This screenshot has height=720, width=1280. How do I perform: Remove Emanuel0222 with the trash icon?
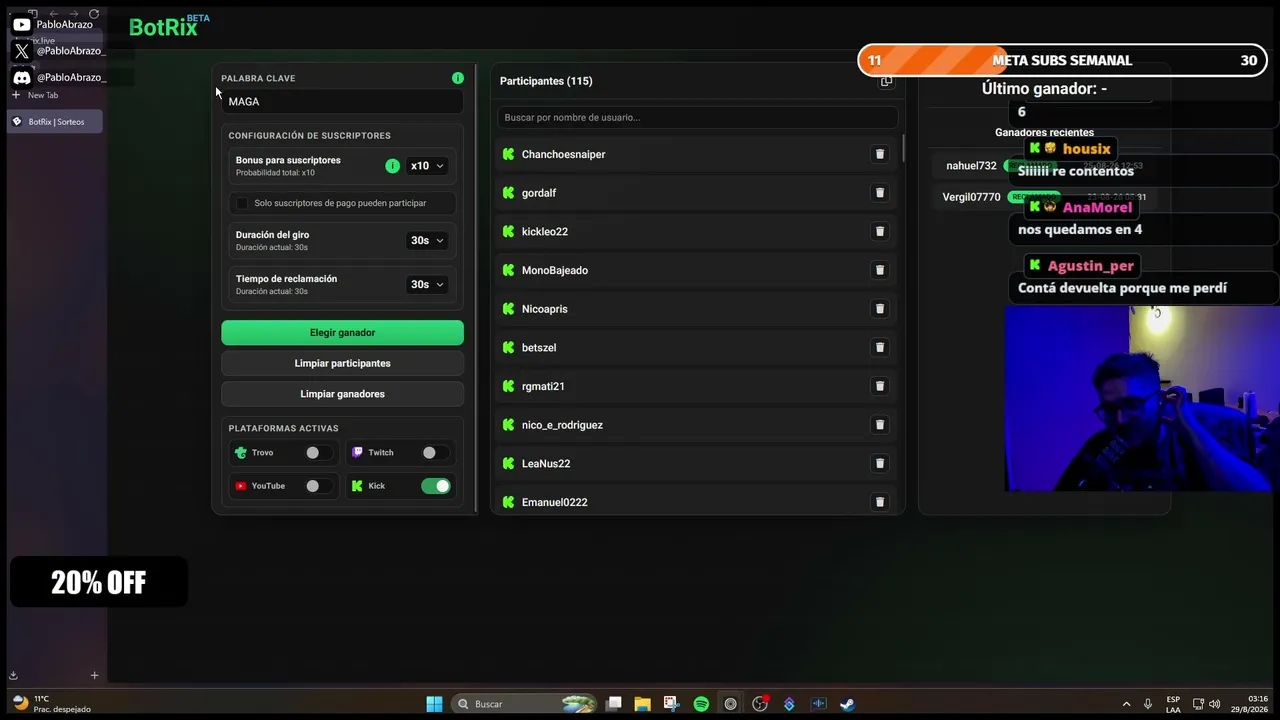[x=880, y=502]
